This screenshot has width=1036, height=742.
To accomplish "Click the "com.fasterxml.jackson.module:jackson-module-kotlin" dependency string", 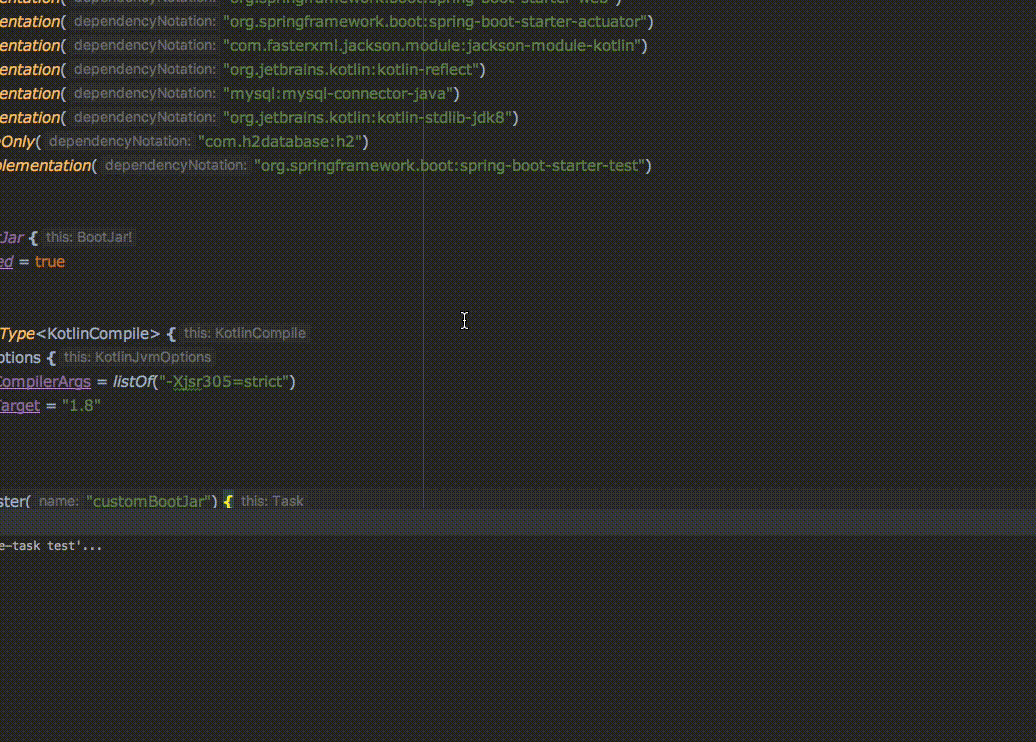I will pyautogui.click(x=432, y=46).
